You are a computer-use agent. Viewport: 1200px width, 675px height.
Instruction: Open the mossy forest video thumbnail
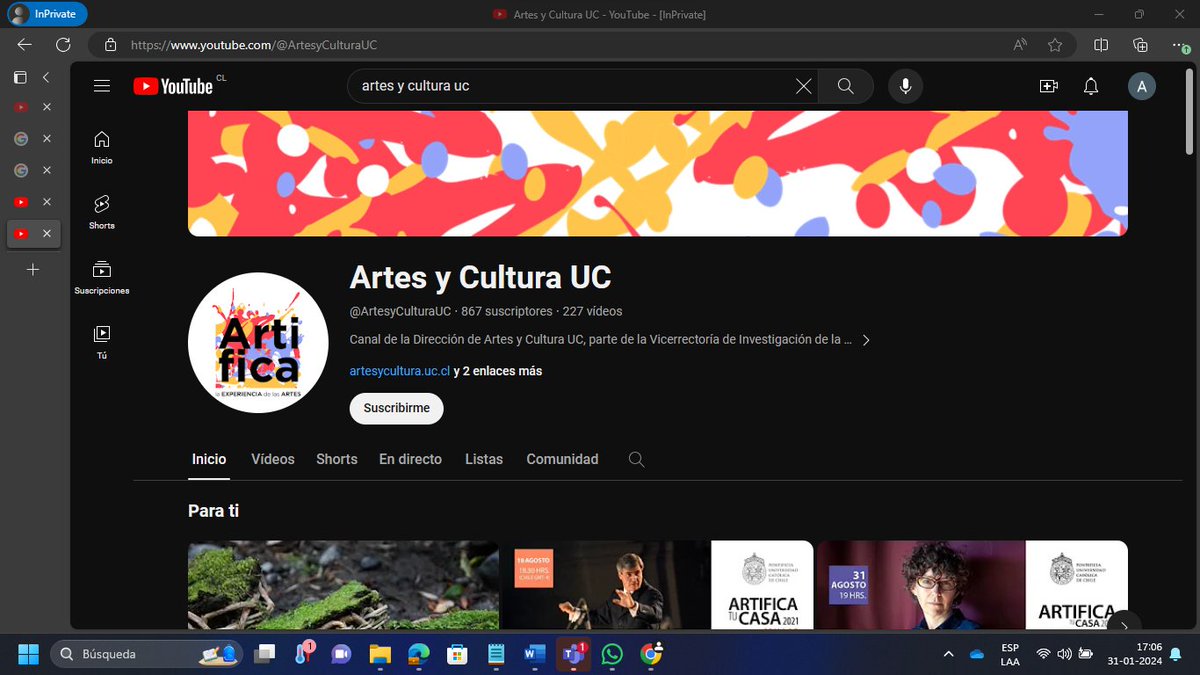343,585
